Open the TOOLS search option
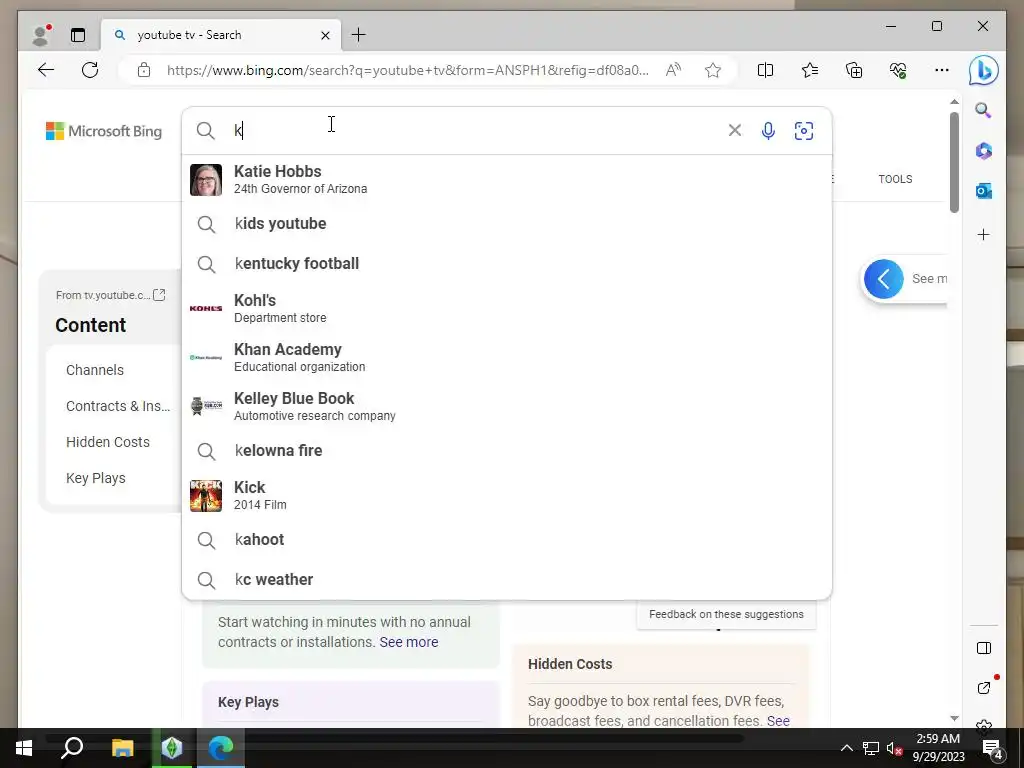 (895, 179)
